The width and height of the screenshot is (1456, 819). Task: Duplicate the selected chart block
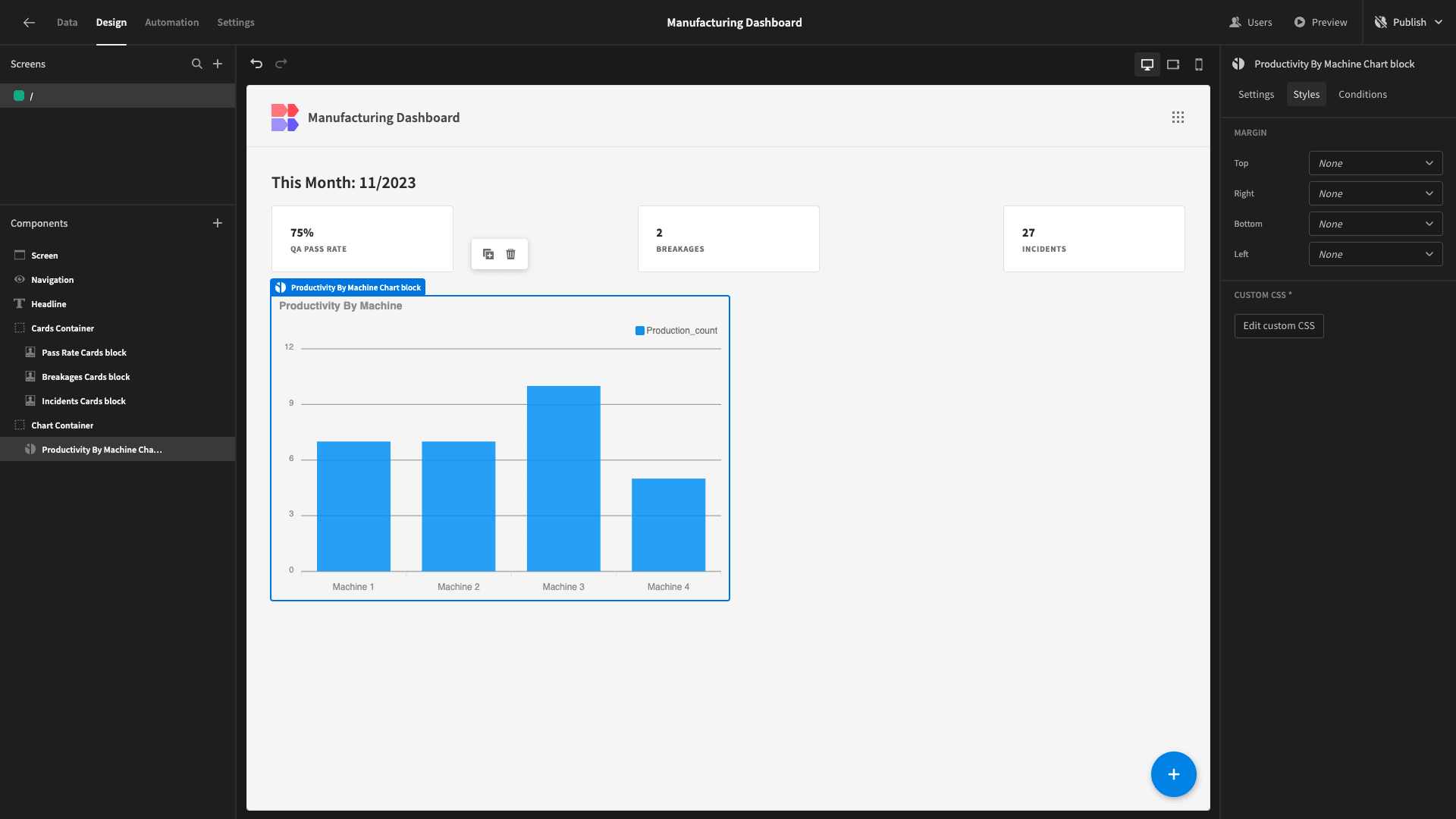click(488, 254)
